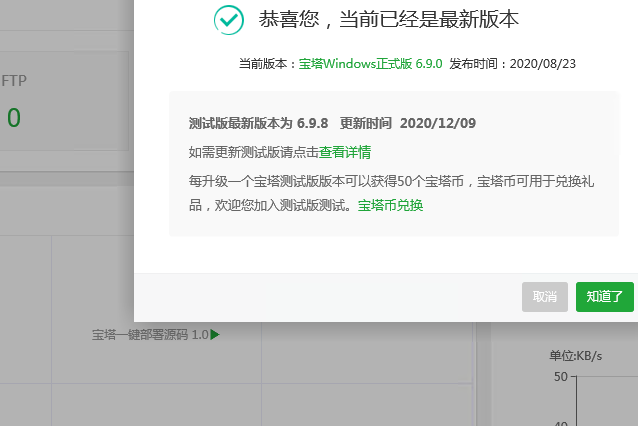Click the gray 取消 button
Viewport: 638px width, 426px height.
click(x=545, y=297)
